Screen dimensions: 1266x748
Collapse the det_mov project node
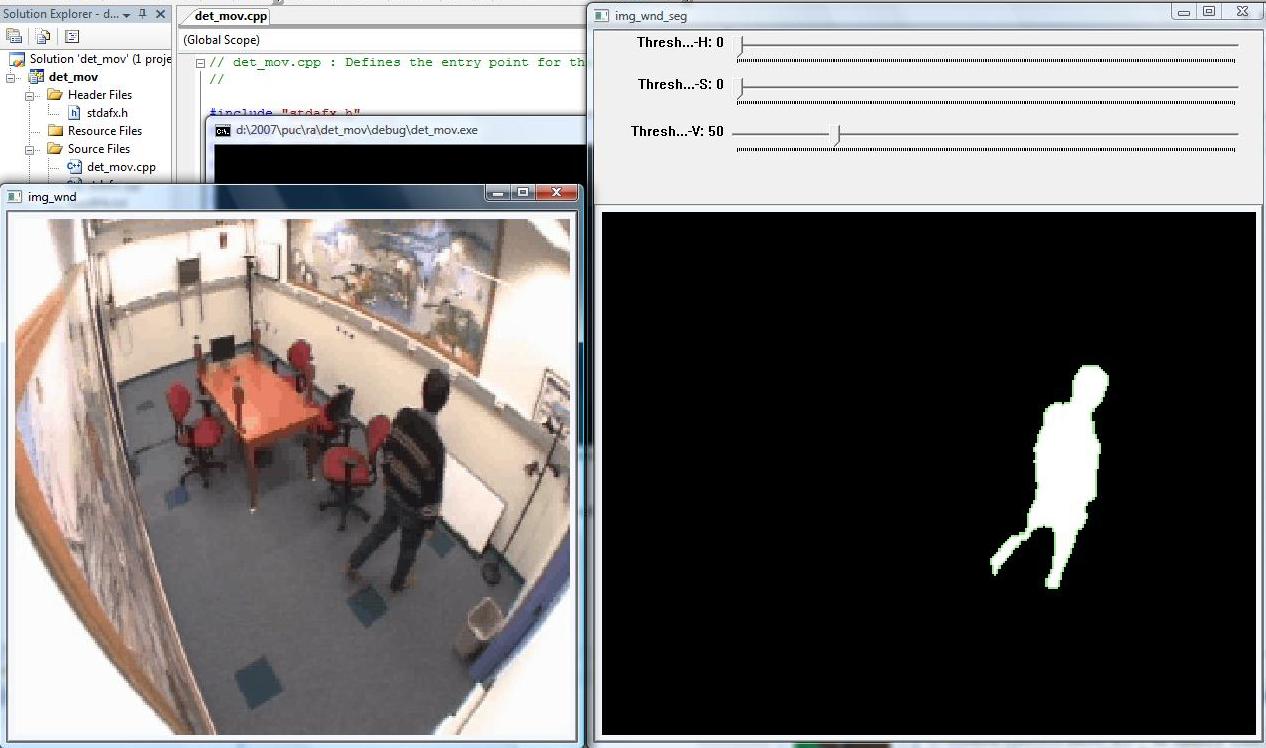click(x=12, y=77)
